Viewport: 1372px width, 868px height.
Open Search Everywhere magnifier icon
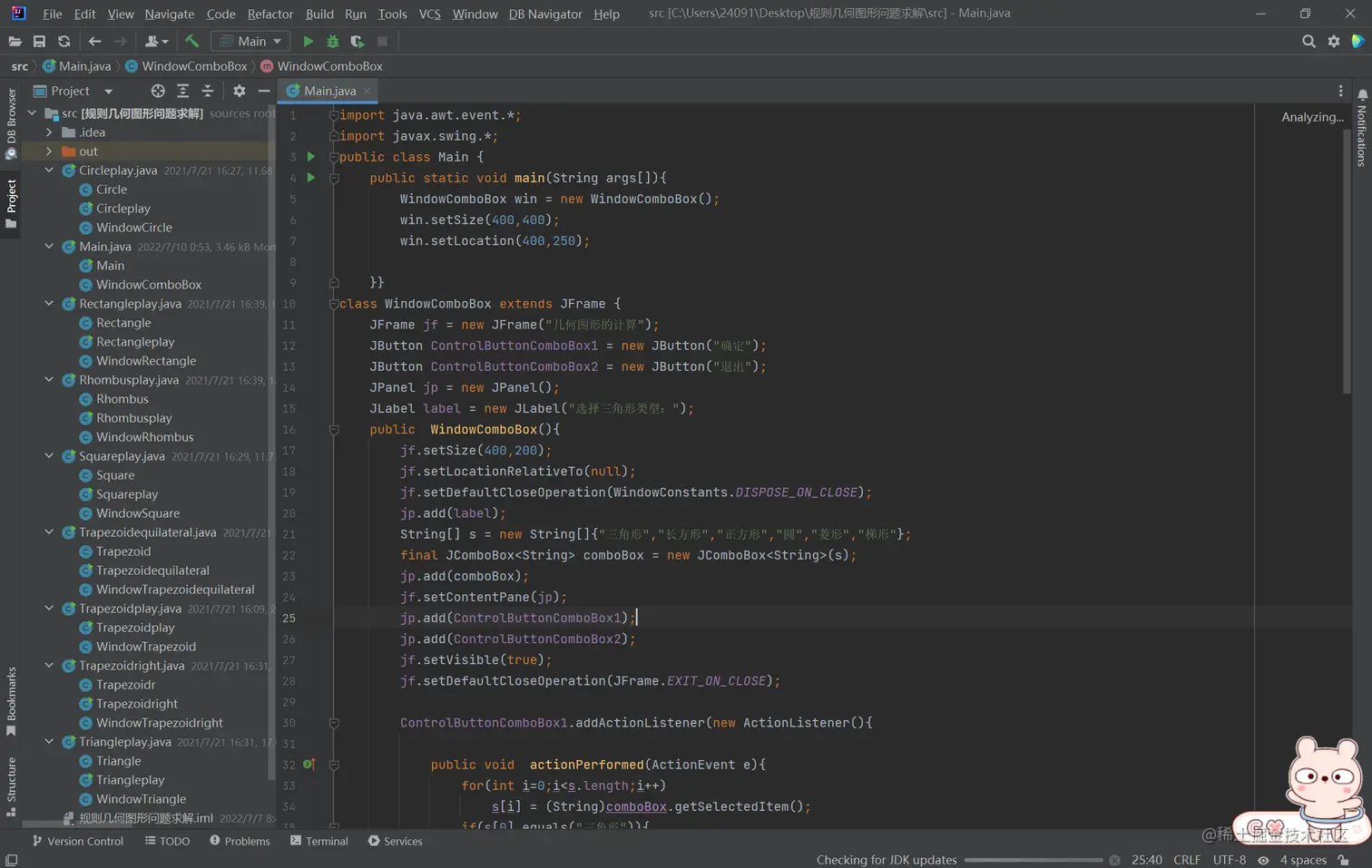(x=1308, y=41)
